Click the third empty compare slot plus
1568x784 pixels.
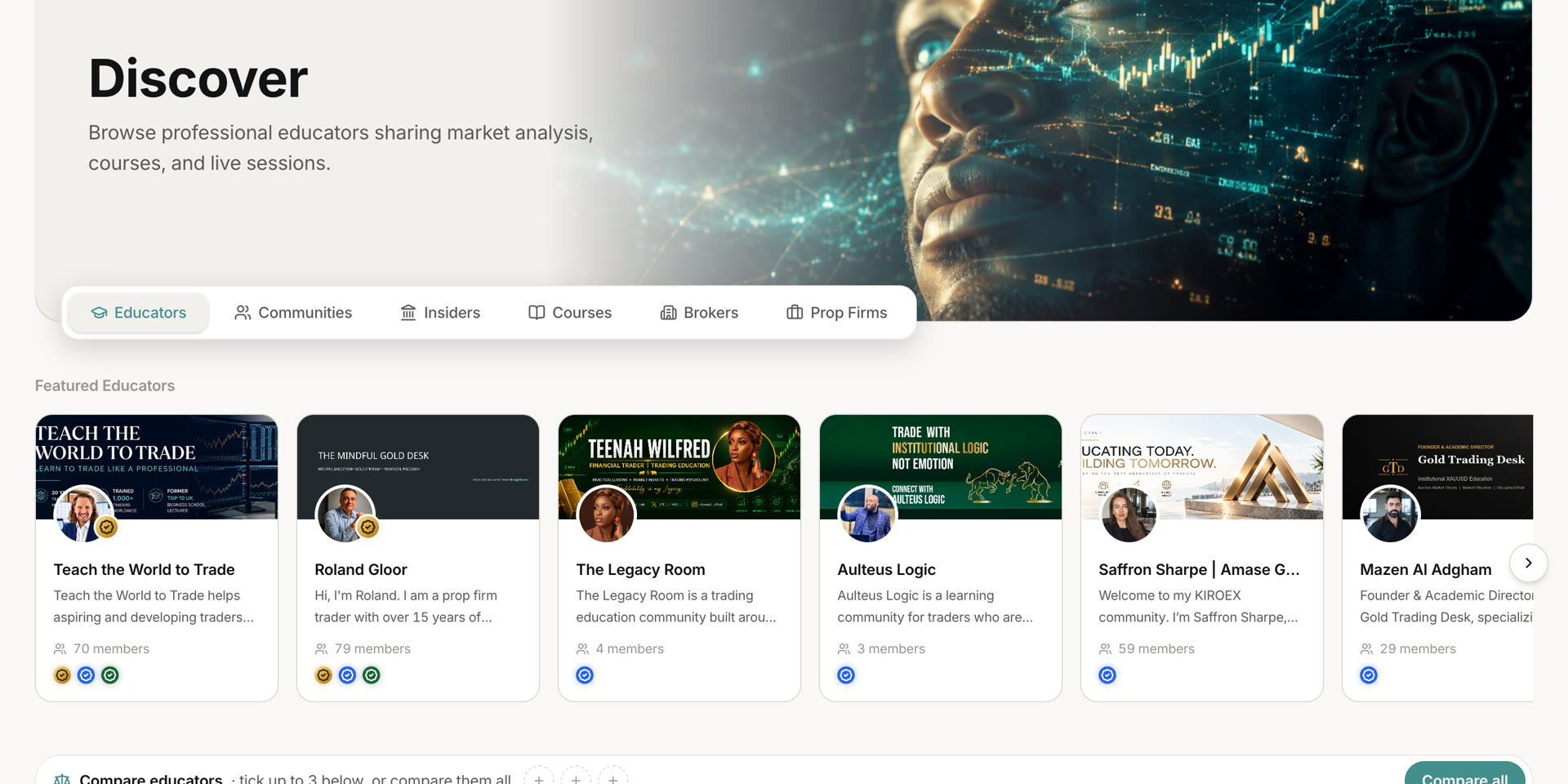click(x=612, y=779)
